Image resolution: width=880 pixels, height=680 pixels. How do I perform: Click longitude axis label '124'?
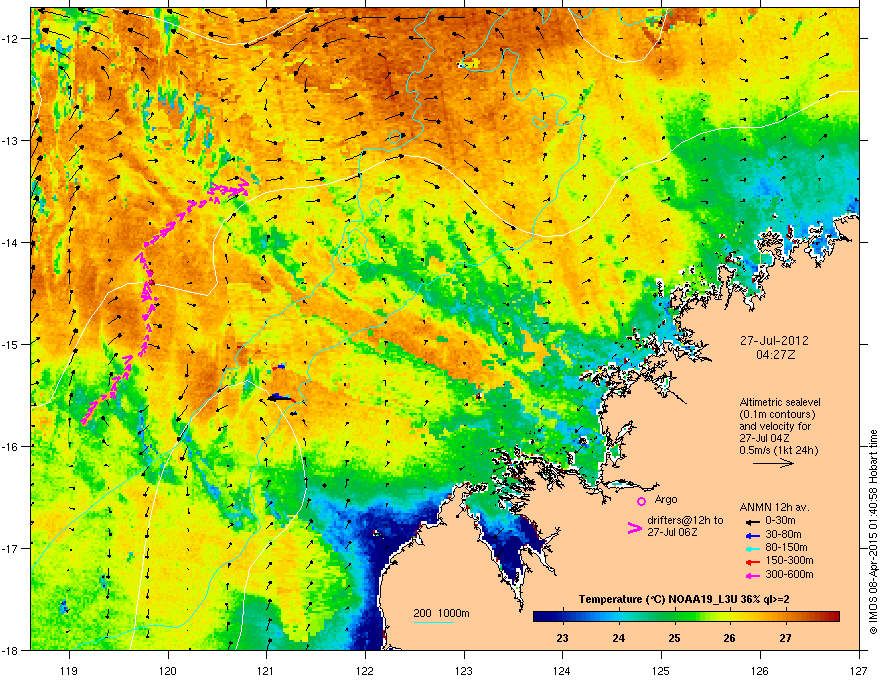point(562,670)
